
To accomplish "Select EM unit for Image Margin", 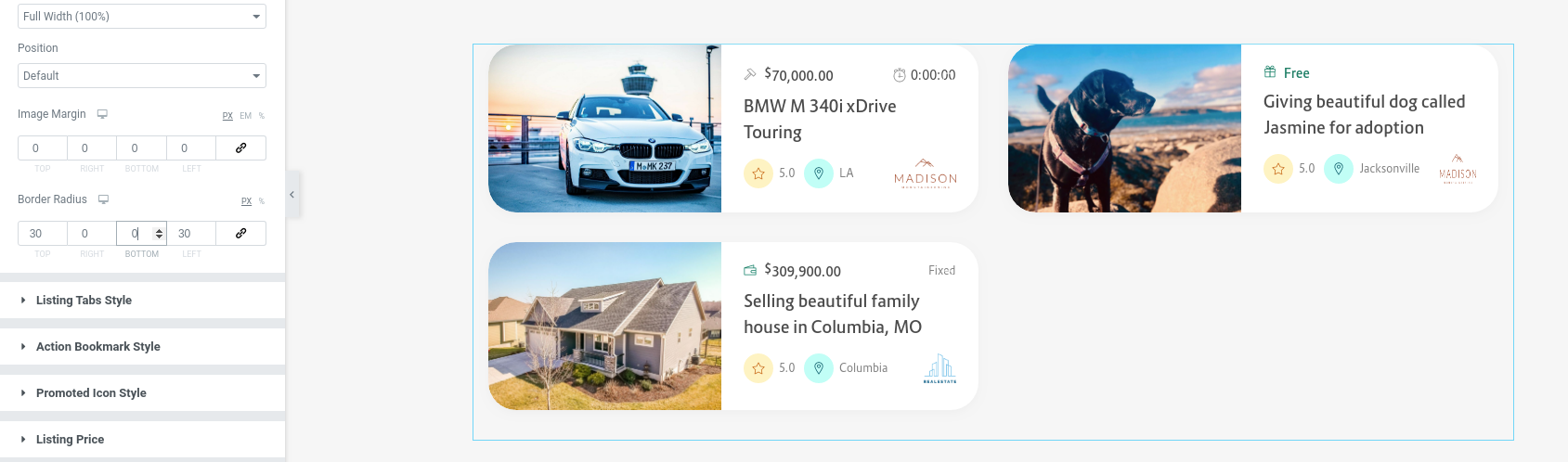I will pyautogui.click(x=245, y=116).
